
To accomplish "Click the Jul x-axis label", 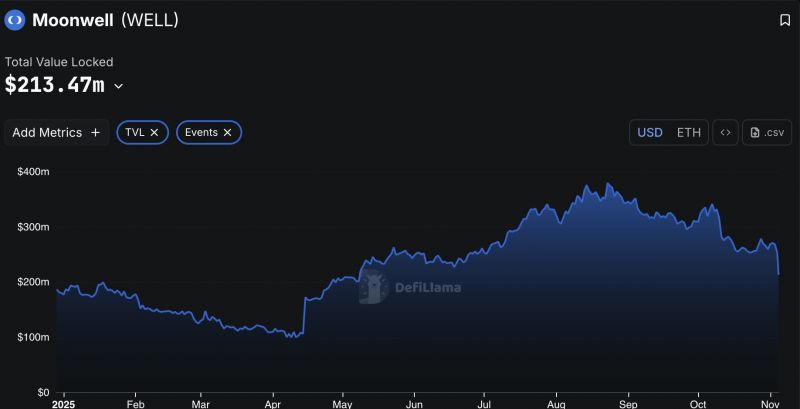I will click(x=484, y=404).
